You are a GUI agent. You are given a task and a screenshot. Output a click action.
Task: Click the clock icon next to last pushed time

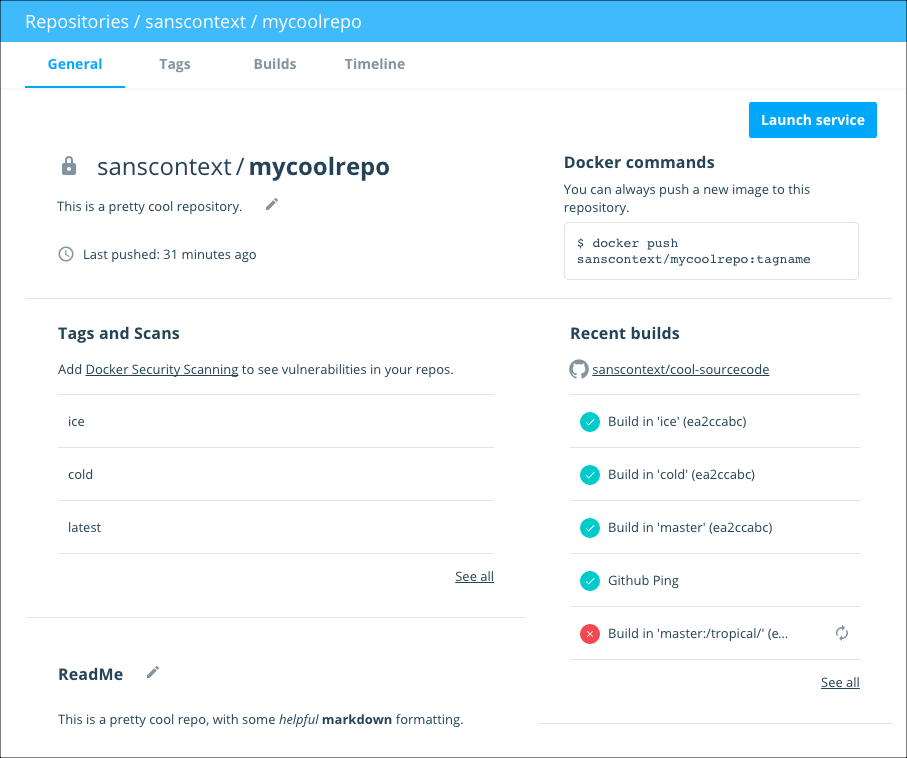pos(66,254)
